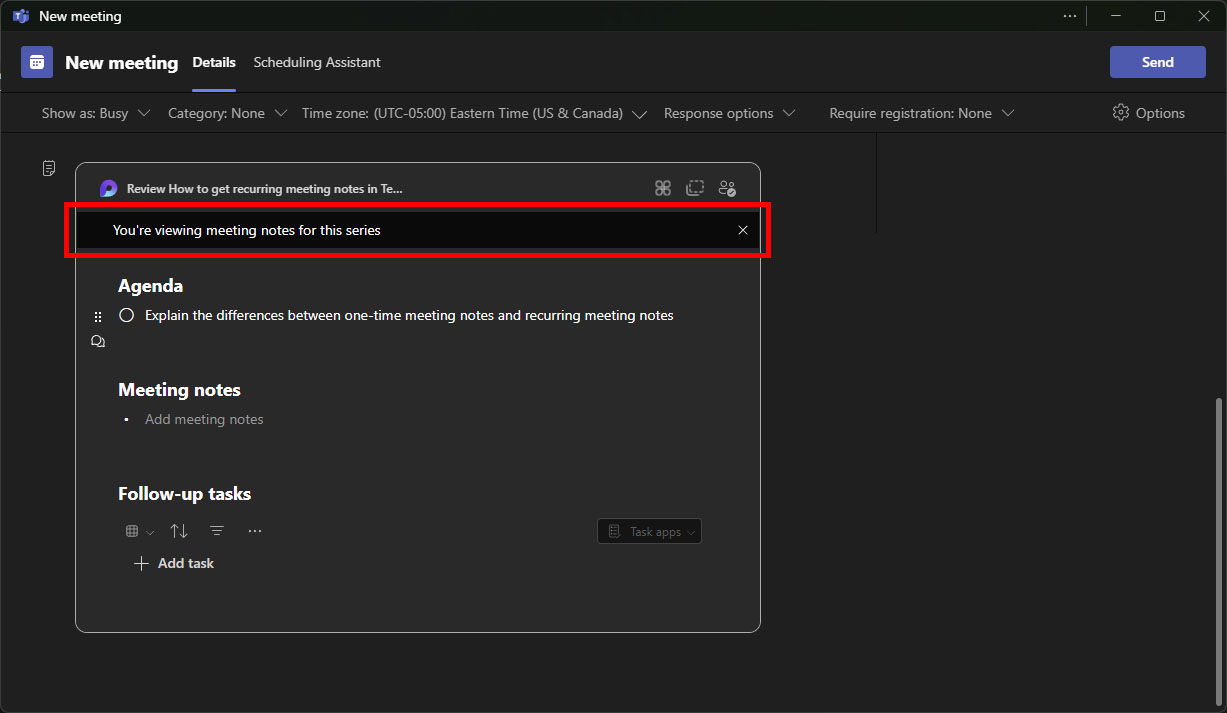Check off the agenda item circle

coord(127,315)
